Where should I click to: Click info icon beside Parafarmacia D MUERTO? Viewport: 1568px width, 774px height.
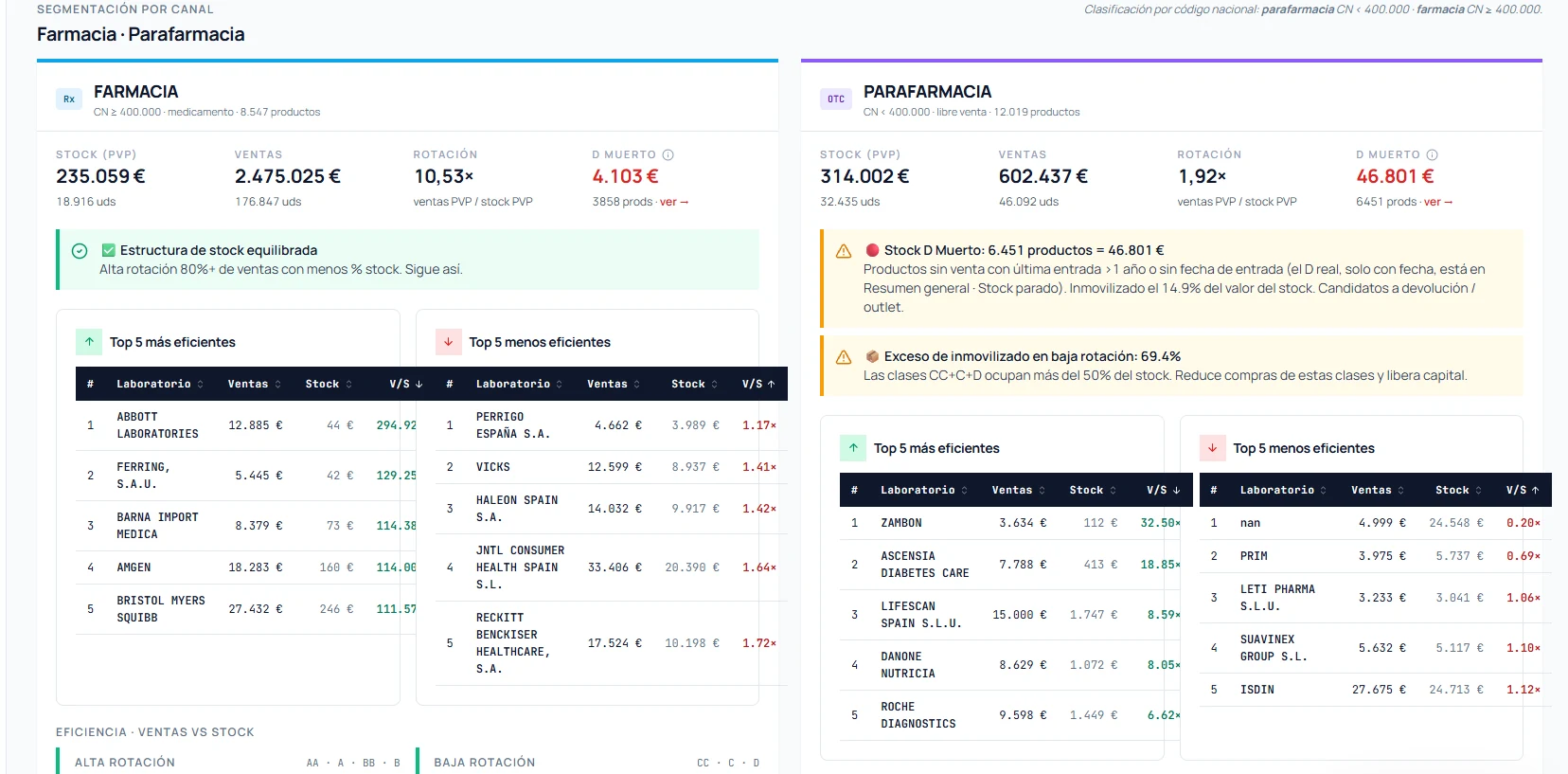coord(1432,154)
